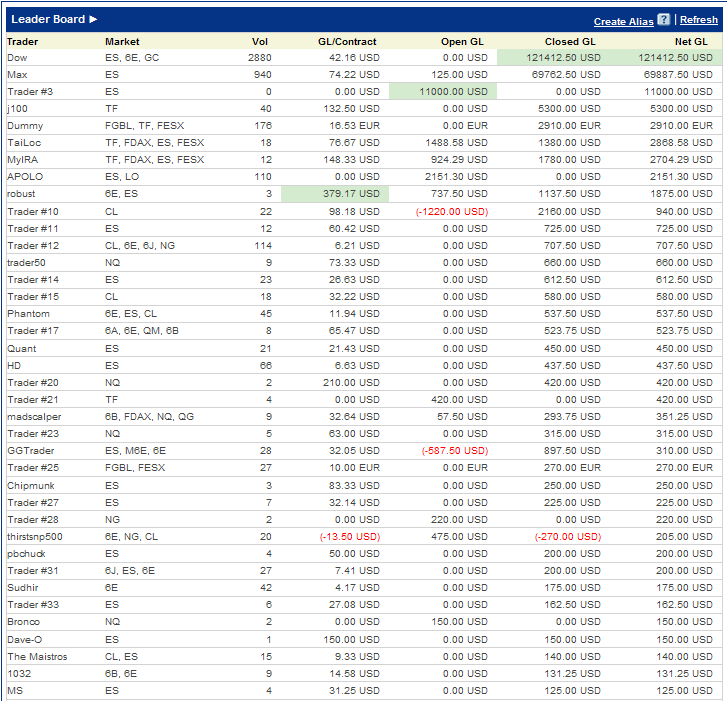Click market cell 6B, FDAX, NQ, QG
This screenshot has height=701, width=727.
pyautogui.click(x=149, y=417)
